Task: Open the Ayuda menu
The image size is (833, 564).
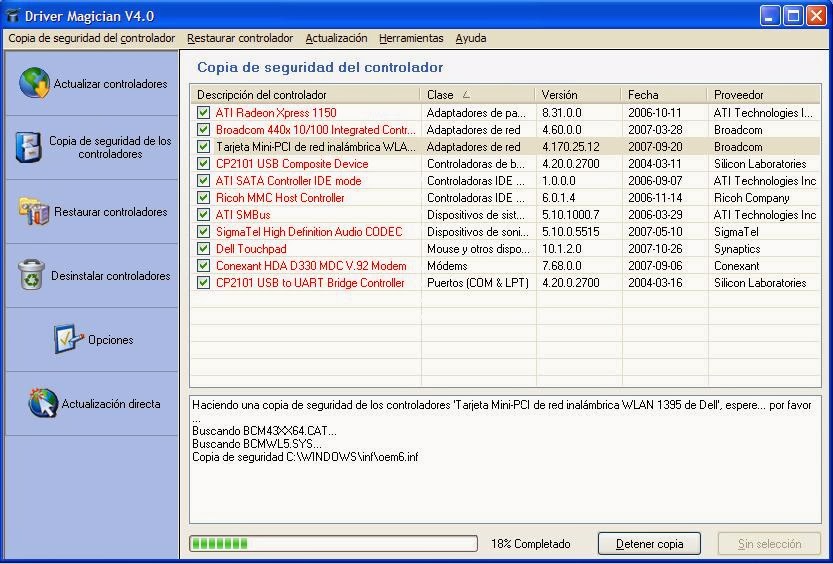Action: [471, 38]
